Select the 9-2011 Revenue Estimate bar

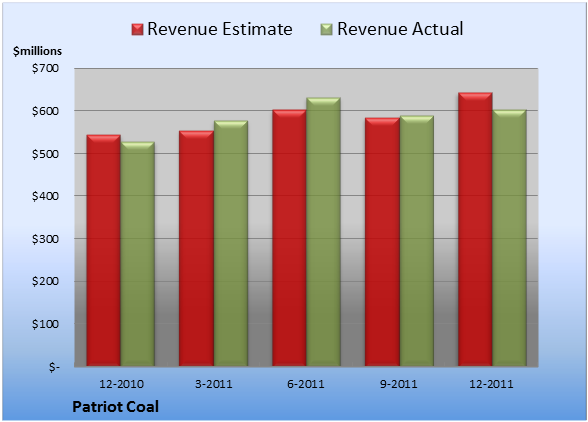tap(382, 242)
